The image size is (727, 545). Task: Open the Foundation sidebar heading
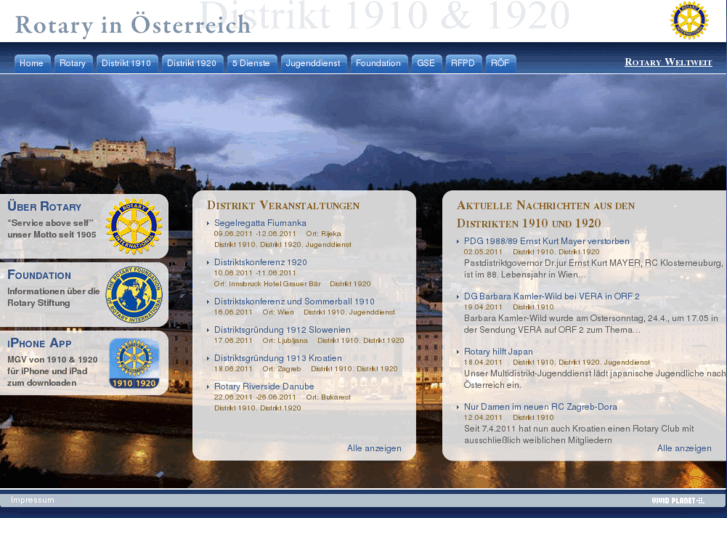[39, 275]
